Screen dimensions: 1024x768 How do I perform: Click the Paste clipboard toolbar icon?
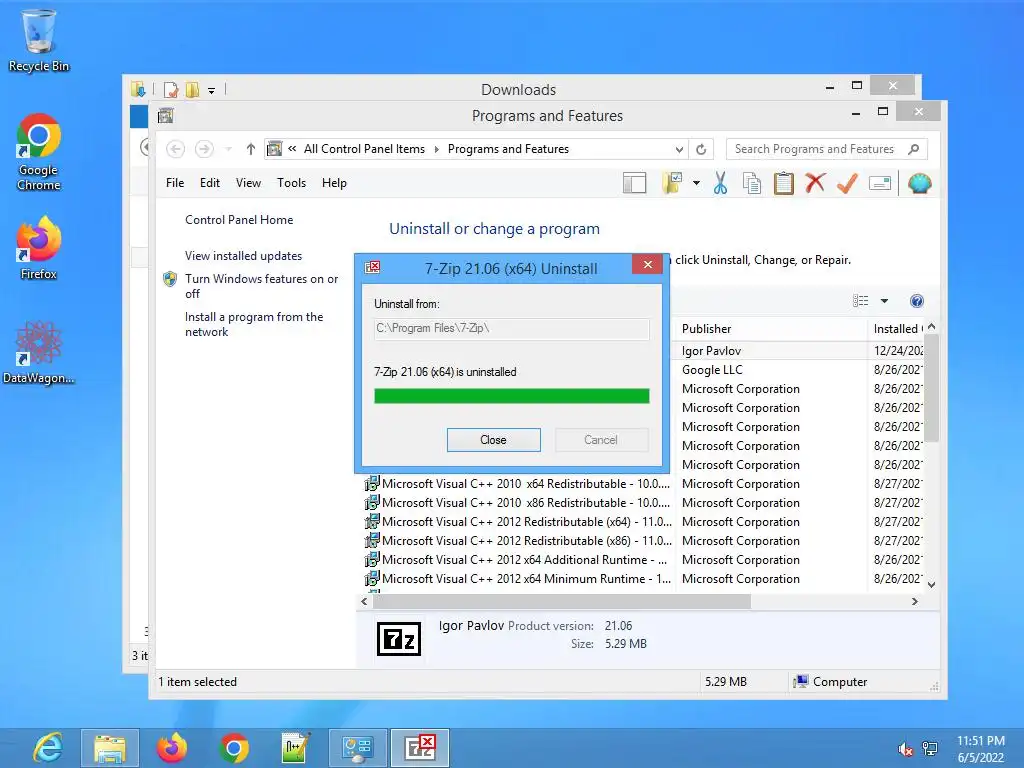tap(784, 184)
